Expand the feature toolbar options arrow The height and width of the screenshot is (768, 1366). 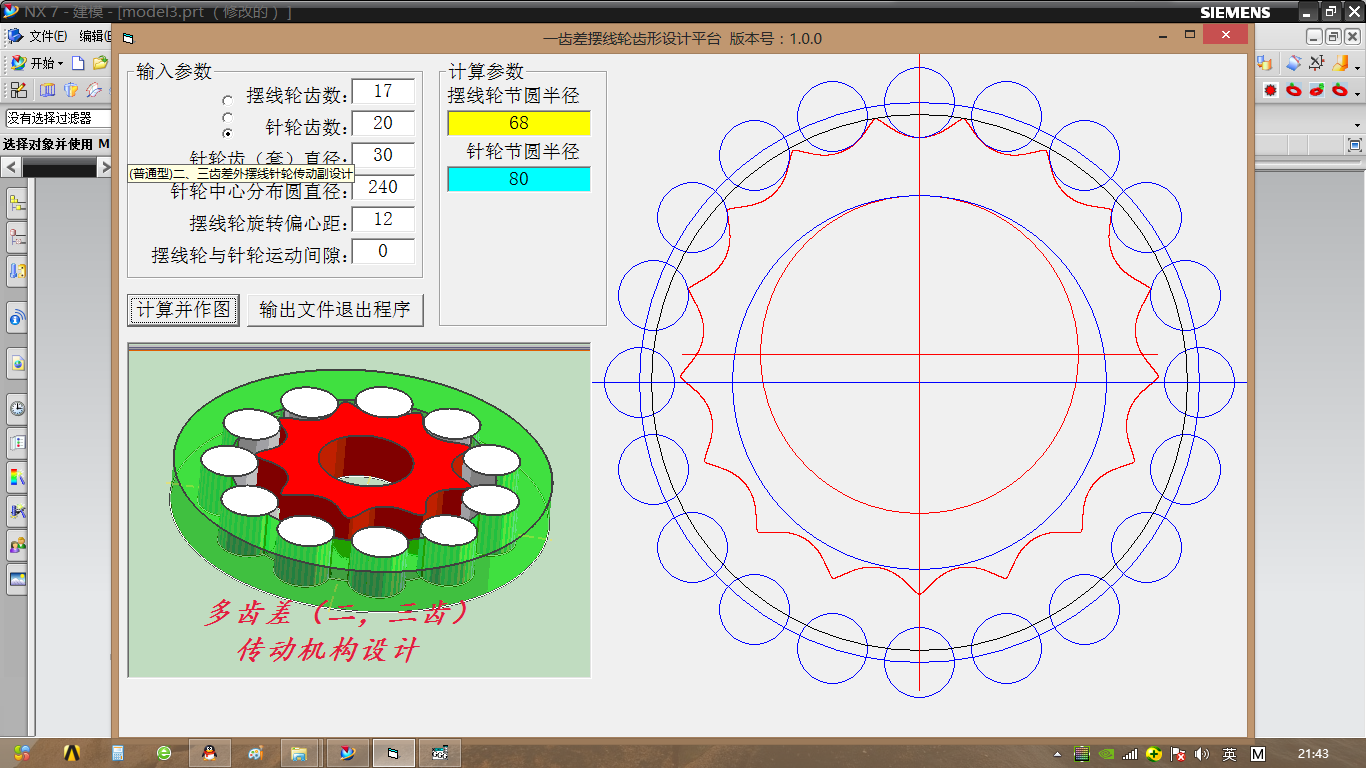point(1358,67)
